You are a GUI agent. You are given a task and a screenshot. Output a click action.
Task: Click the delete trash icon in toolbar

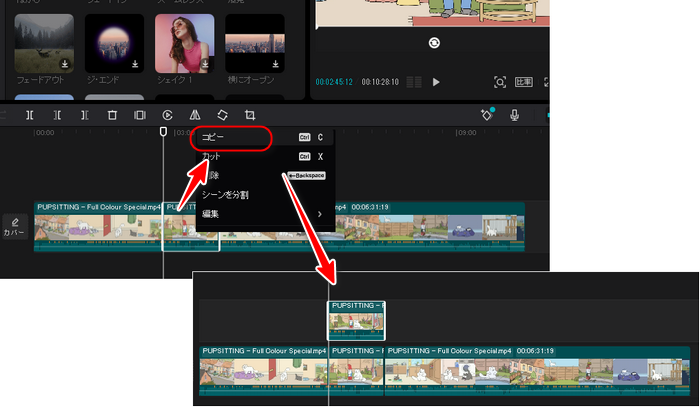(x=112, y=116)
